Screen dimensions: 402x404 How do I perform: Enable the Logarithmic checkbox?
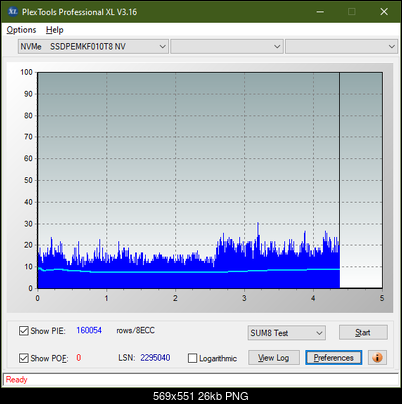coord(193,358)
